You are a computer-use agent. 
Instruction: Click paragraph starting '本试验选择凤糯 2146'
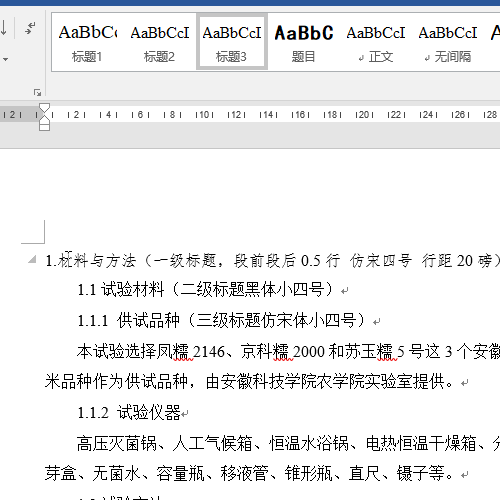(288, 352)
